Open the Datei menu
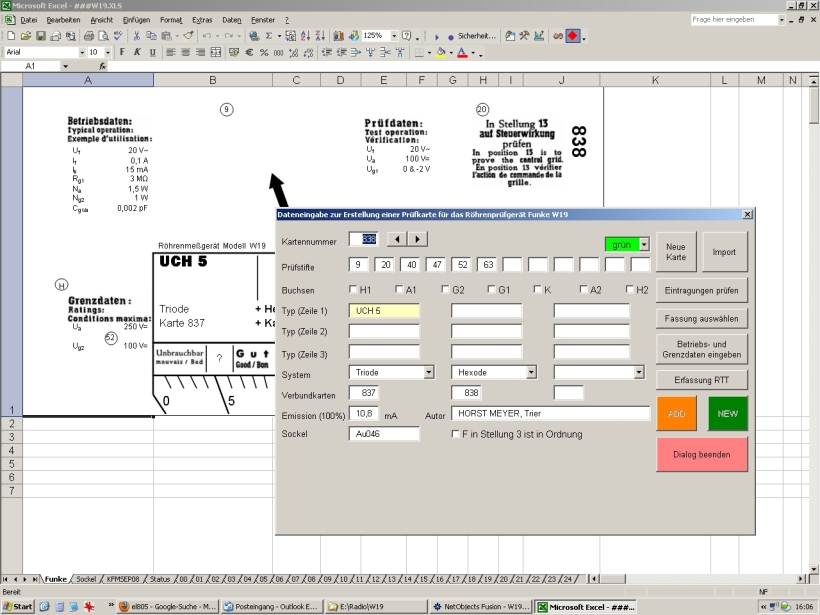The width and height of the screenshot is (820, 615). (x=29, y=20)
